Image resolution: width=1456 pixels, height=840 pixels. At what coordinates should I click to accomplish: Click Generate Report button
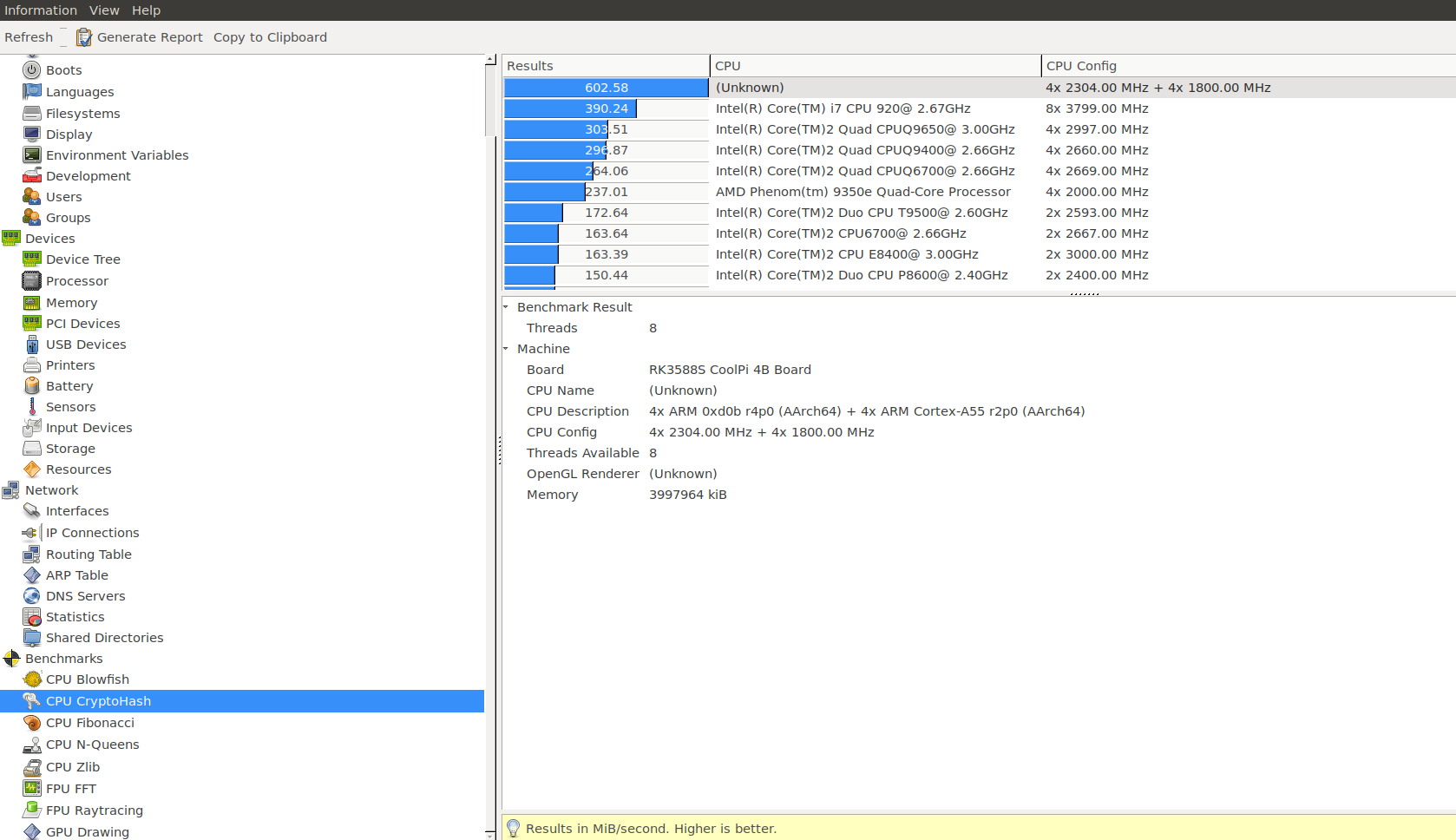point(140,37)
